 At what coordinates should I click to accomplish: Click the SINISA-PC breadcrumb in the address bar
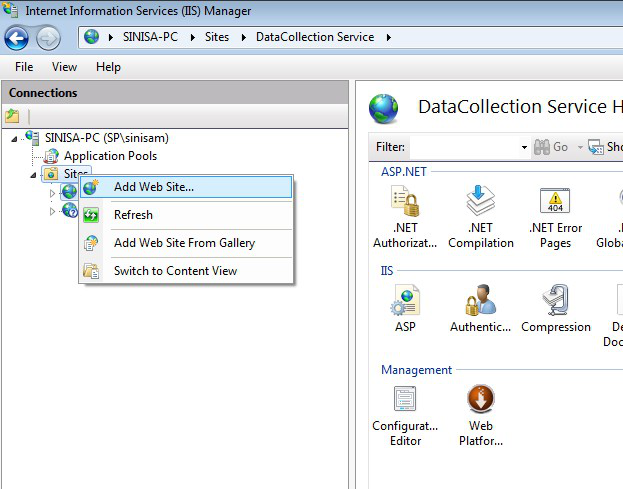pyautogui.click(x=150, y=37)
